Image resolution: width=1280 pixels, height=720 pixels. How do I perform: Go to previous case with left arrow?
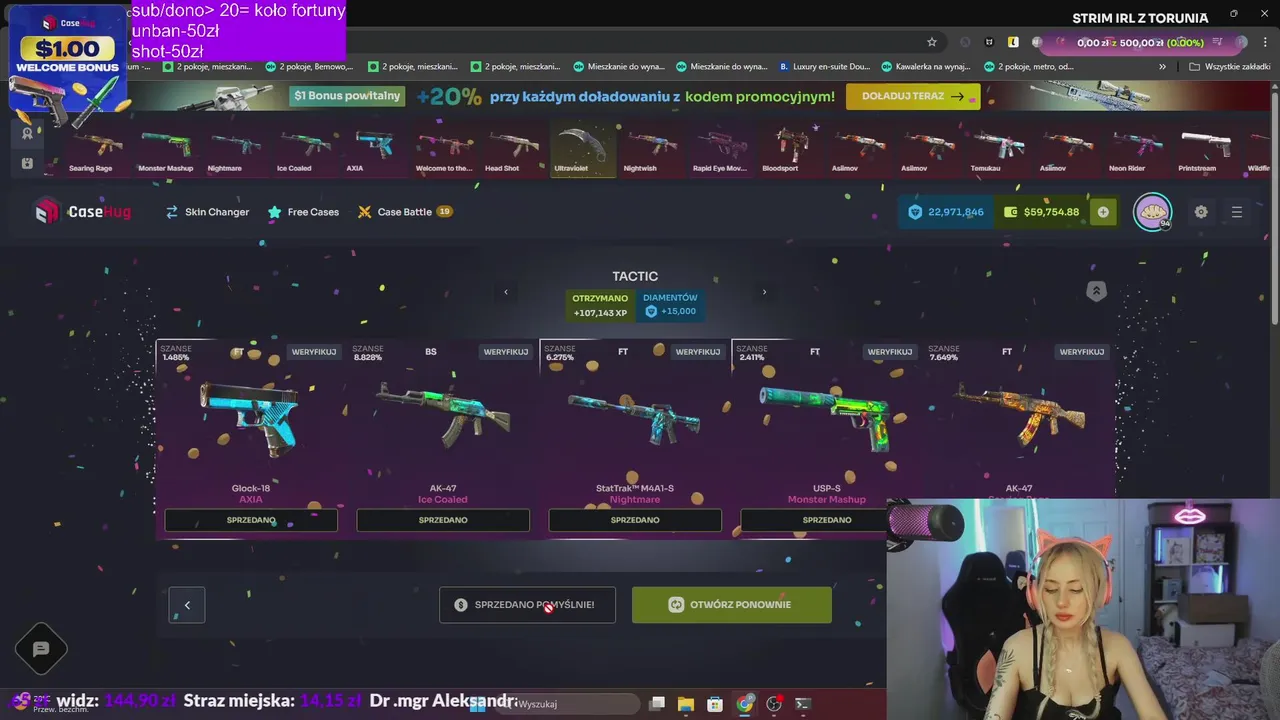[506, 292]
